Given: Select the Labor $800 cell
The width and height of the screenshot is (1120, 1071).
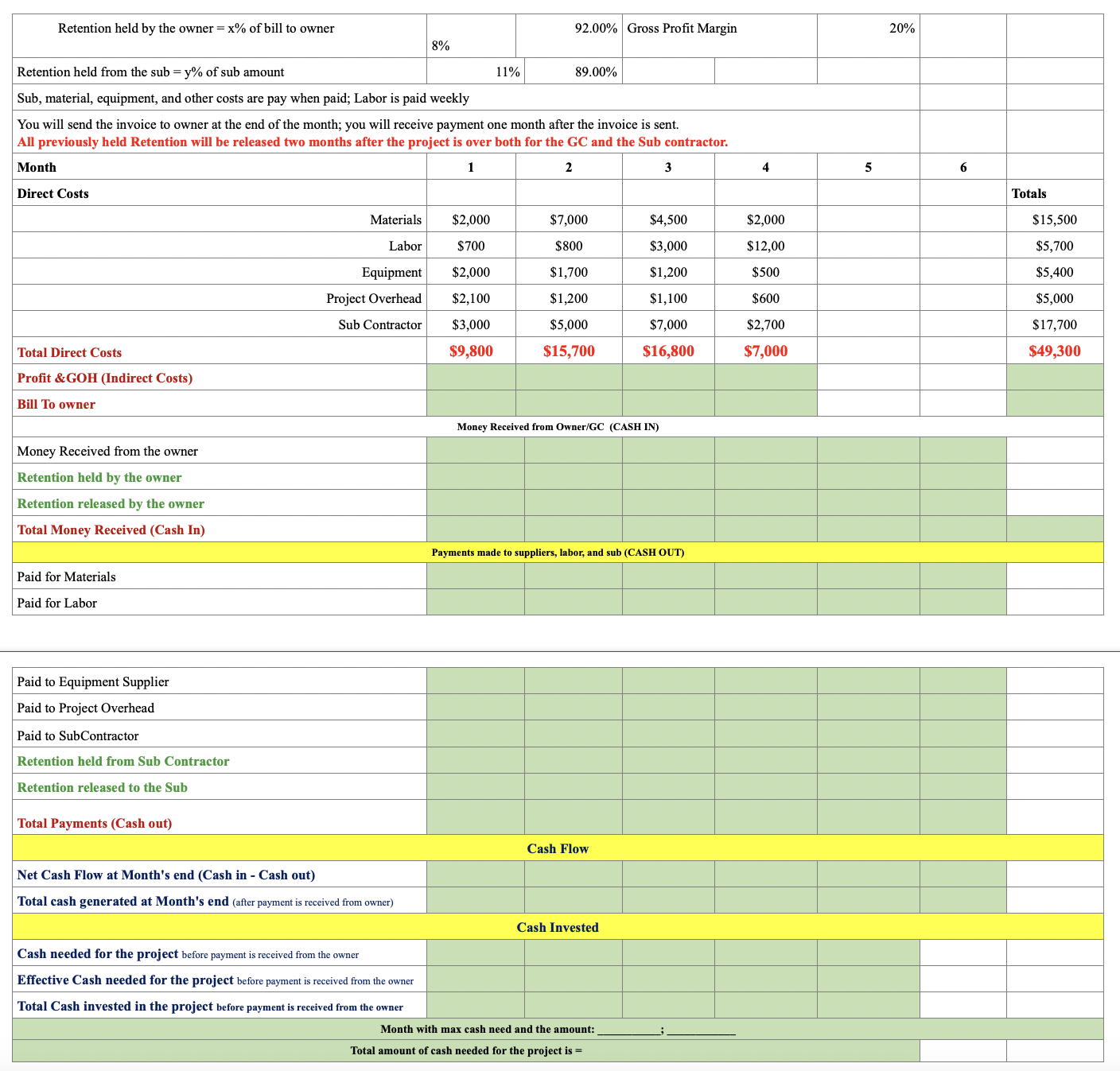Looking at the screenshot, I should point(569,246).
